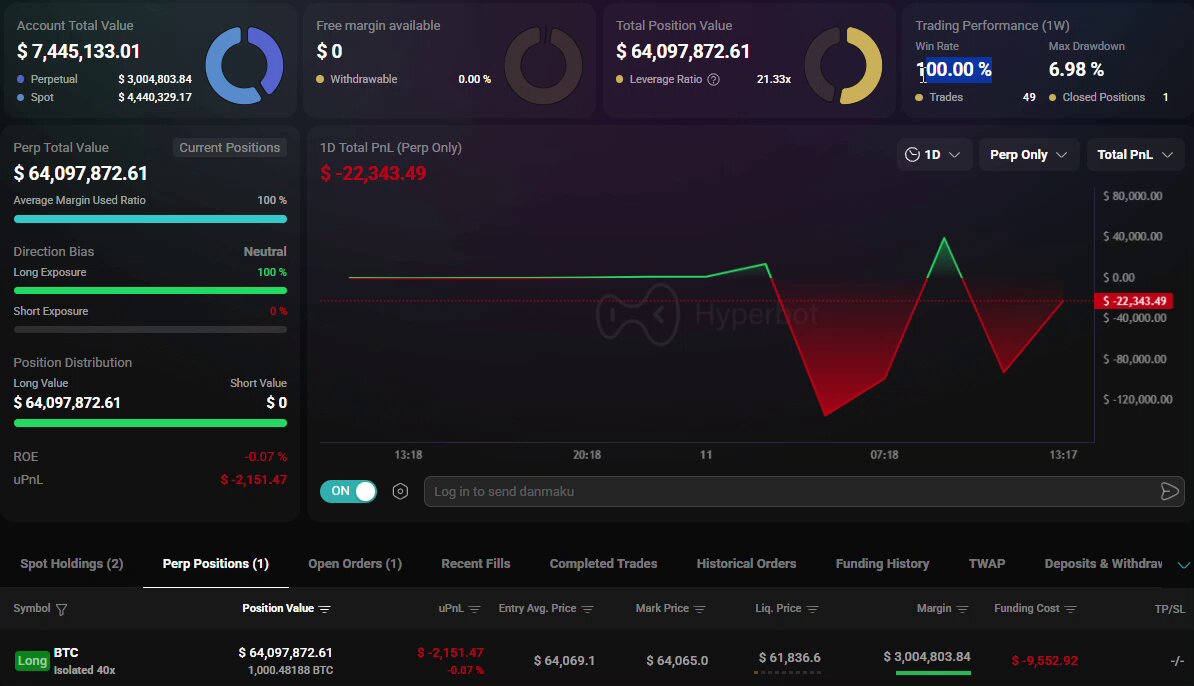Screen dimensions: 1194x686
Task: Click the Entry Avg. Price sort icon
Action: (x=588, y=609)
